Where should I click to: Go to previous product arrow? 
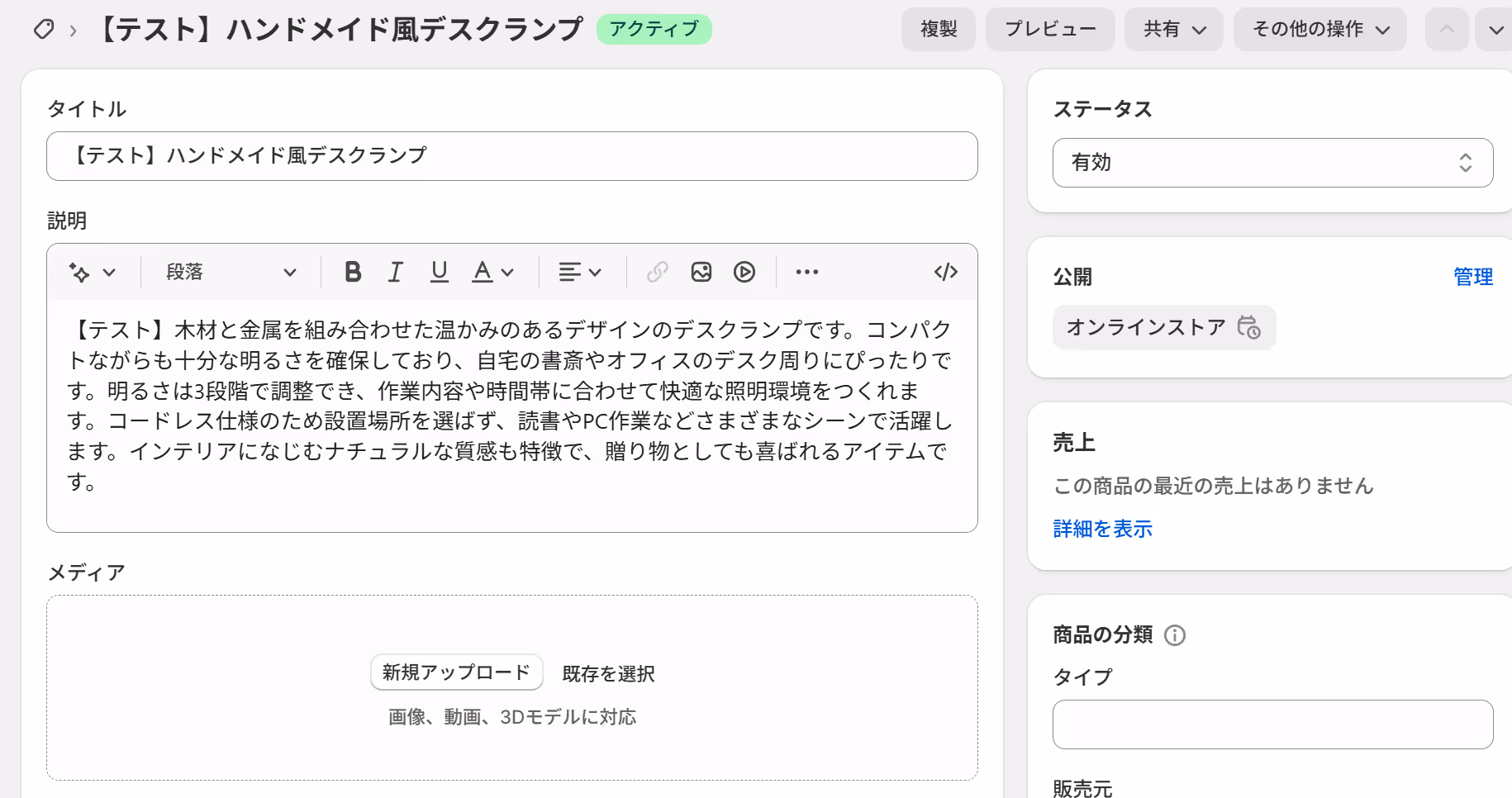click(1447, 30)
